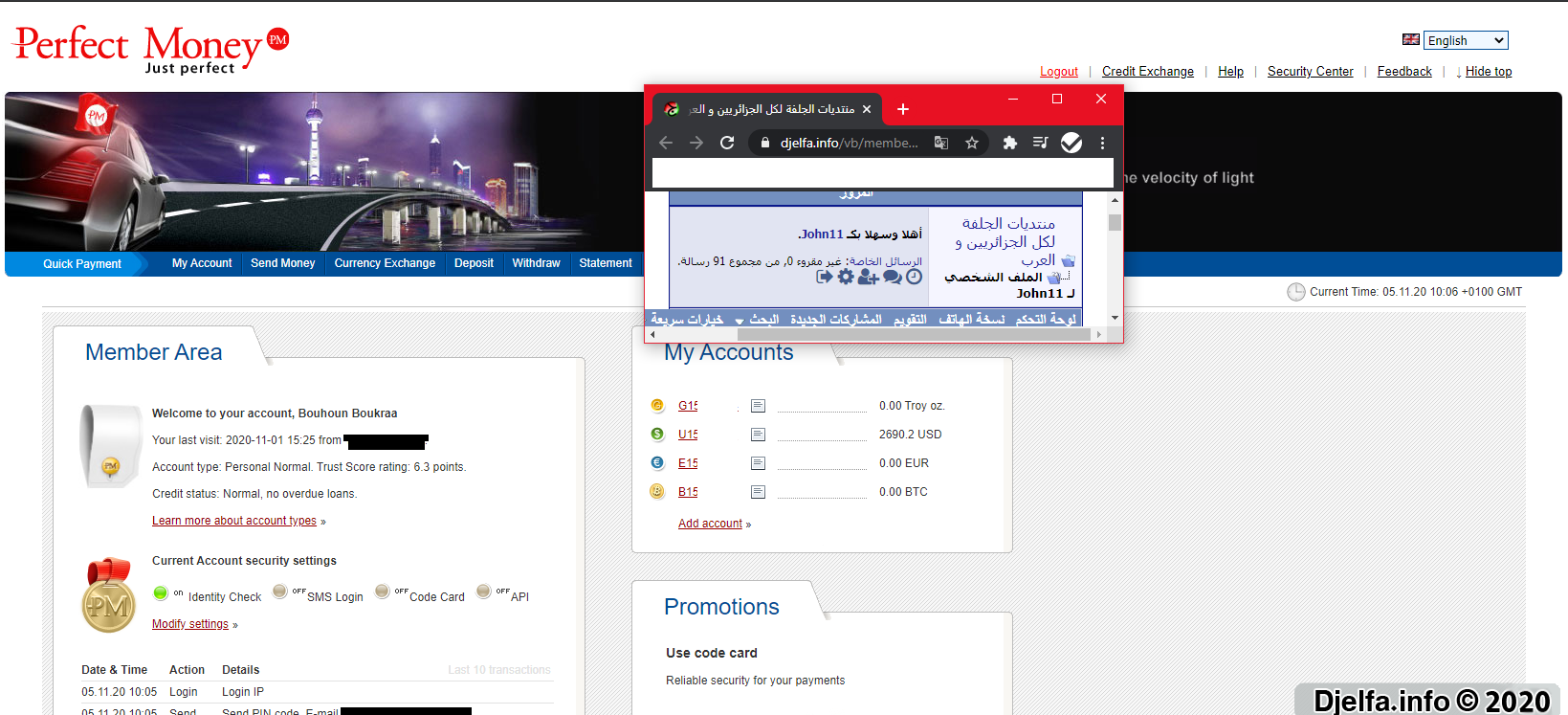This screenshot has width=1568, height=715.
Task: Click the "Use code card" promotion heading
Action: click(712, 653)
